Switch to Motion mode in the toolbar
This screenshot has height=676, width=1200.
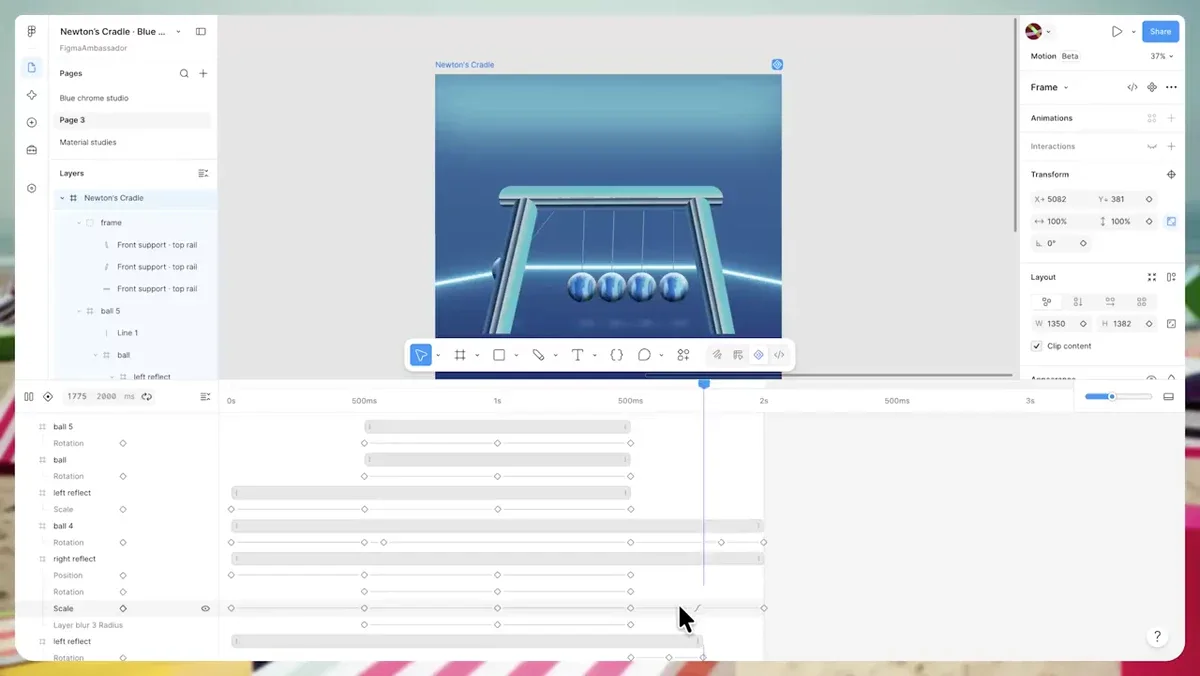coord(758,355)
